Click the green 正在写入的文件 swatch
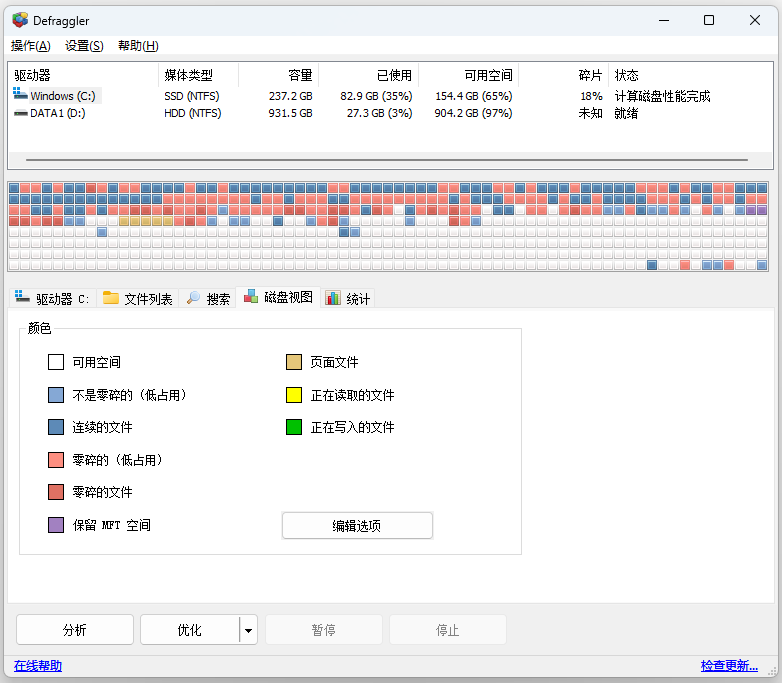 coord(294,427)
